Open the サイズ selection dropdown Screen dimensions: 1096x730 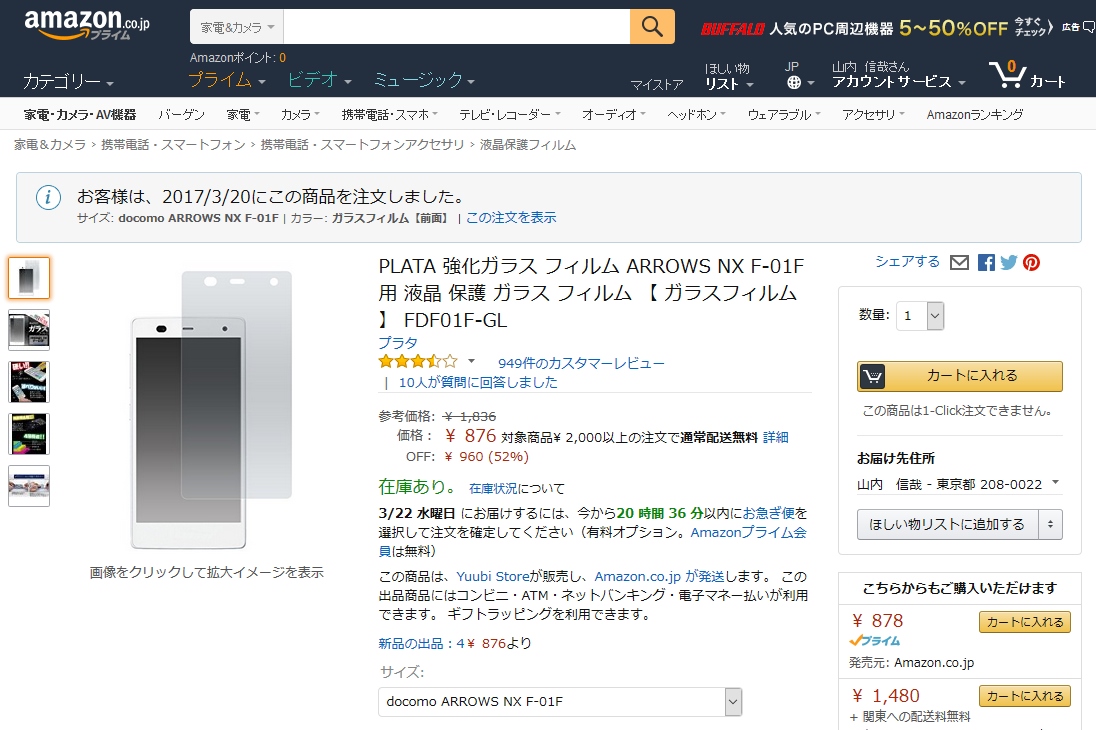tap(560, 701)
